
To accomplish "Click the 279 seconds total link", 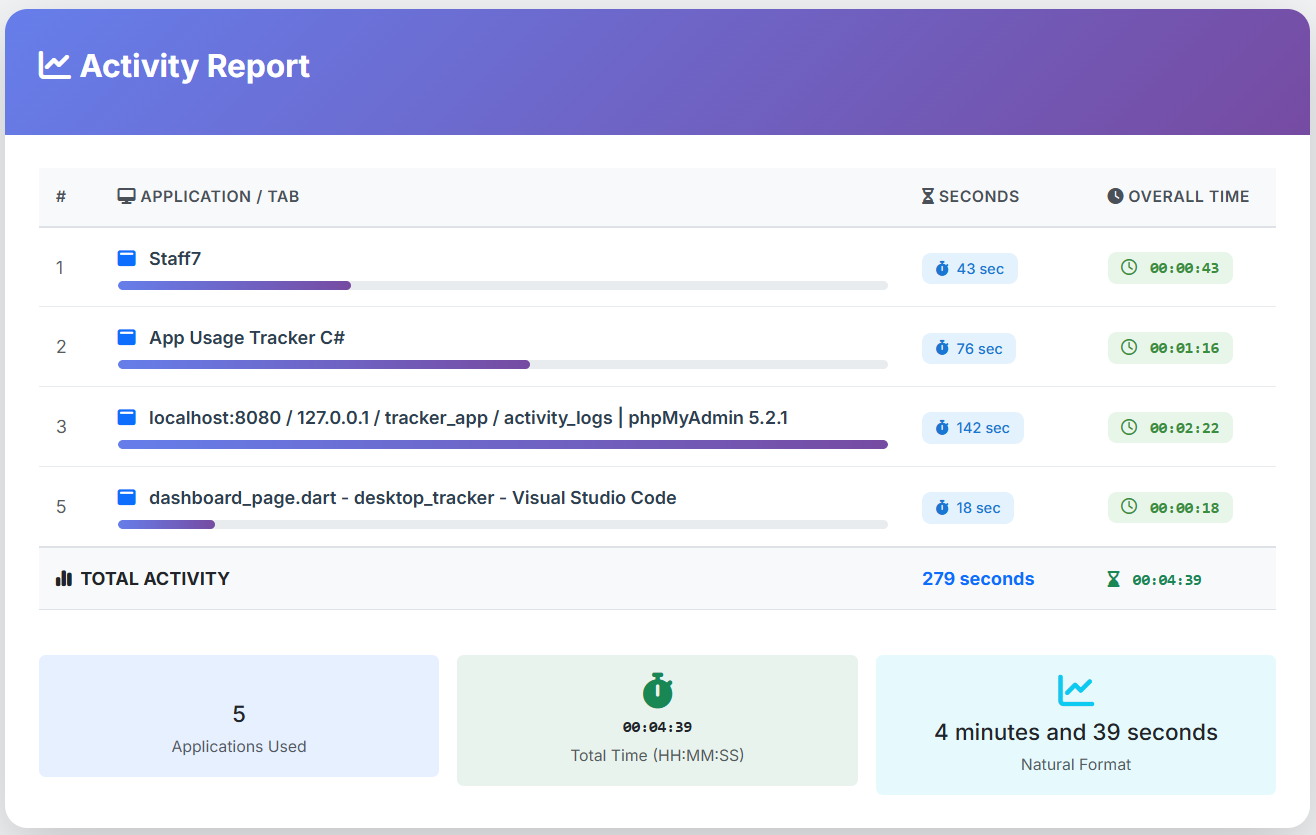I will [x=978, y=579].
